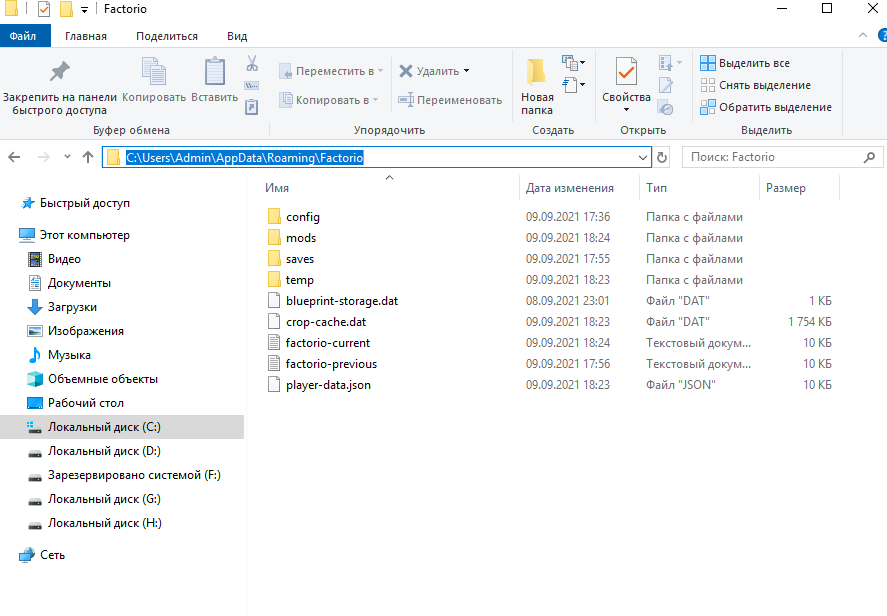Select Сеть in the navigation pane
This screenshot has width=887, height=616.
tap(53, 555)
